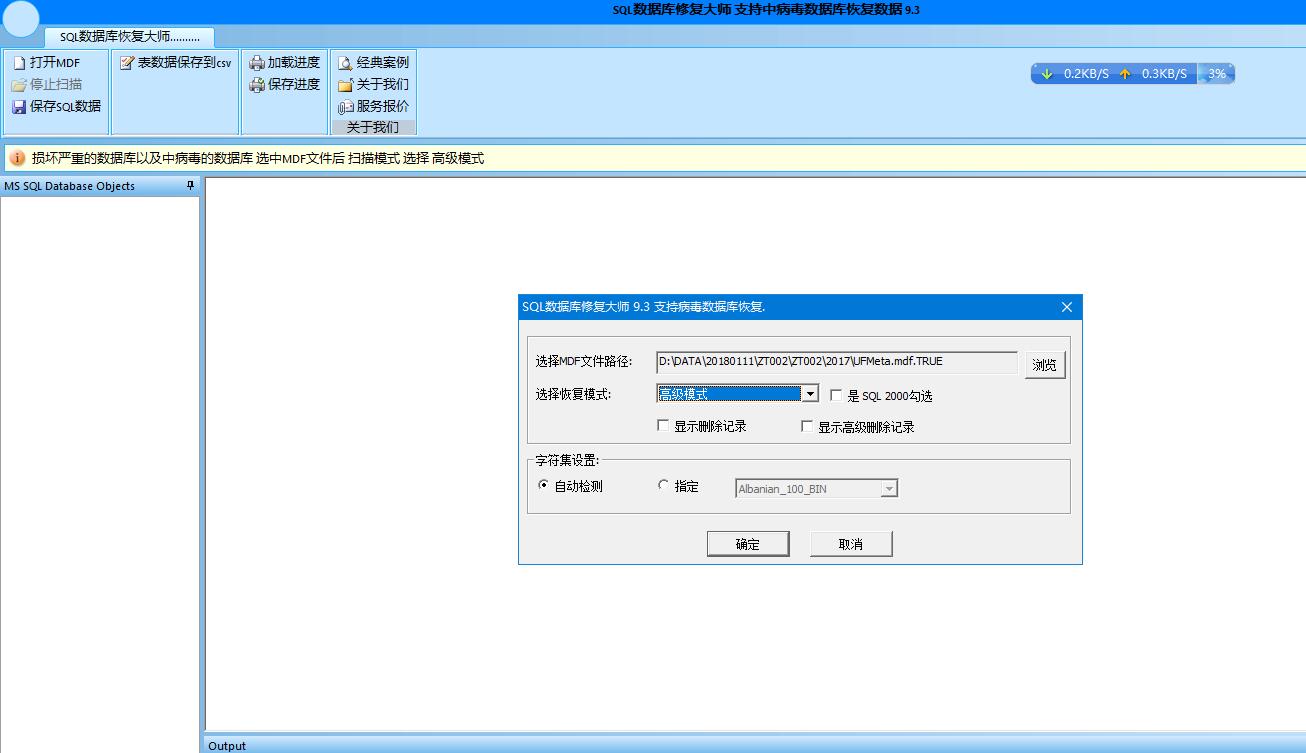Viewport: 1306px width, 753px height.
Task: Enable 显示高级删除记录 checkbox
Action: click(x=857, y=427)
